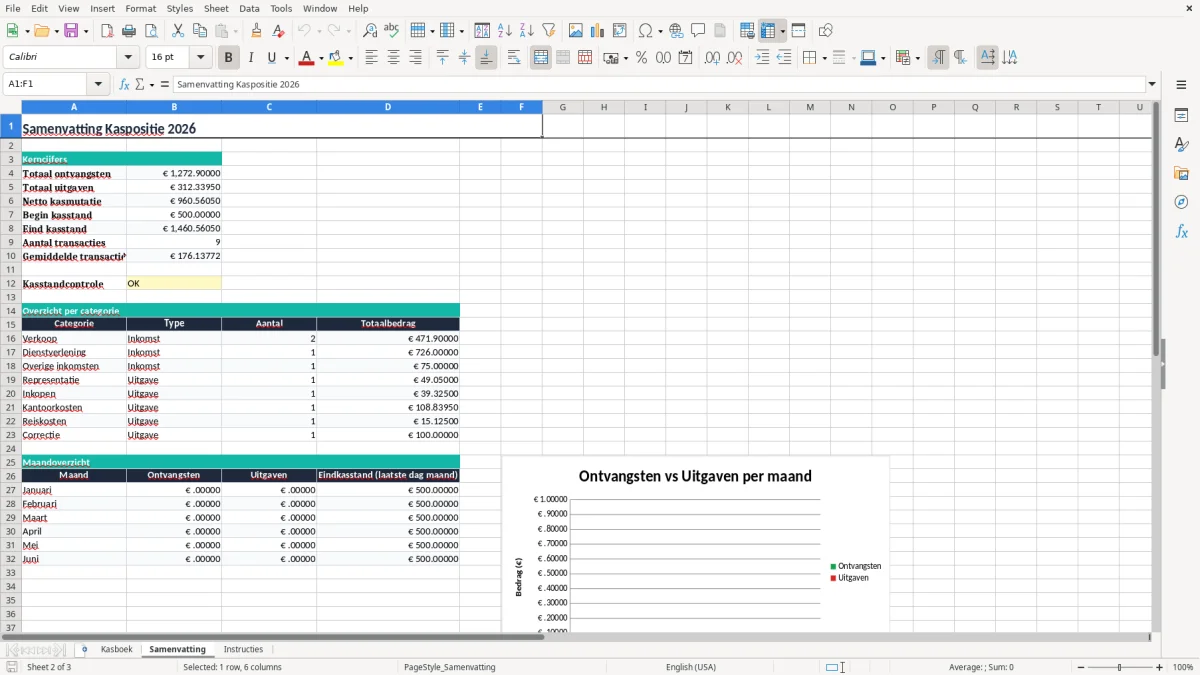The height and width of the screenshot is (675, 1200).
Task: Cut the selection with scissors icon
Action: tap(178, 31)
